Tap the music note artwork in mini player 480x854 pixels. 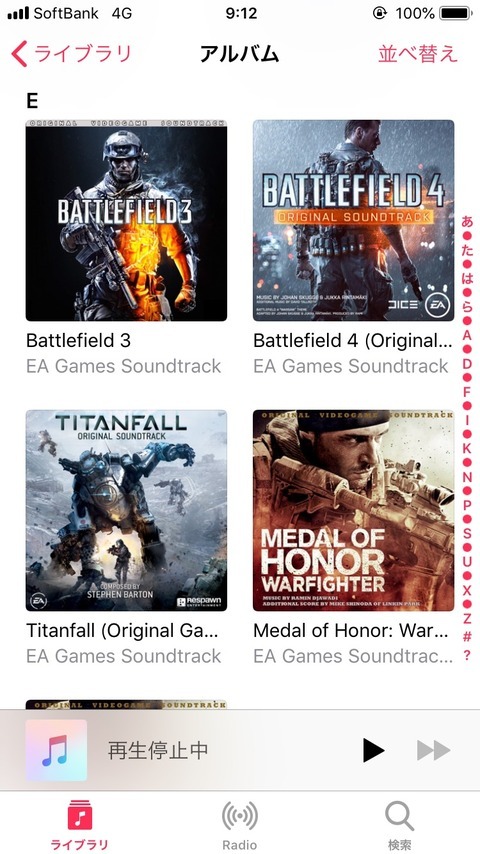tap(56, 751)
